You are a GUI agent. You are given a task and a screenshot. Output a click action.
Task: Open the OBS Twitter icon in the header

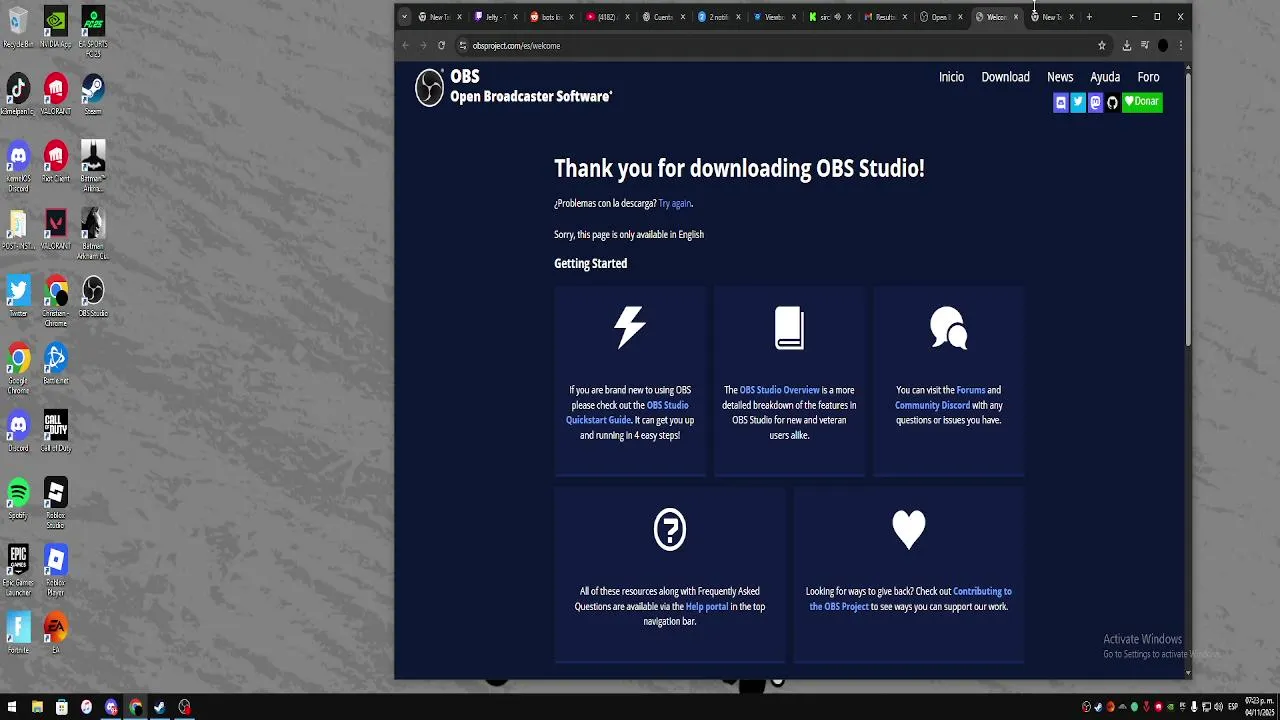(x=1078, y=102)
